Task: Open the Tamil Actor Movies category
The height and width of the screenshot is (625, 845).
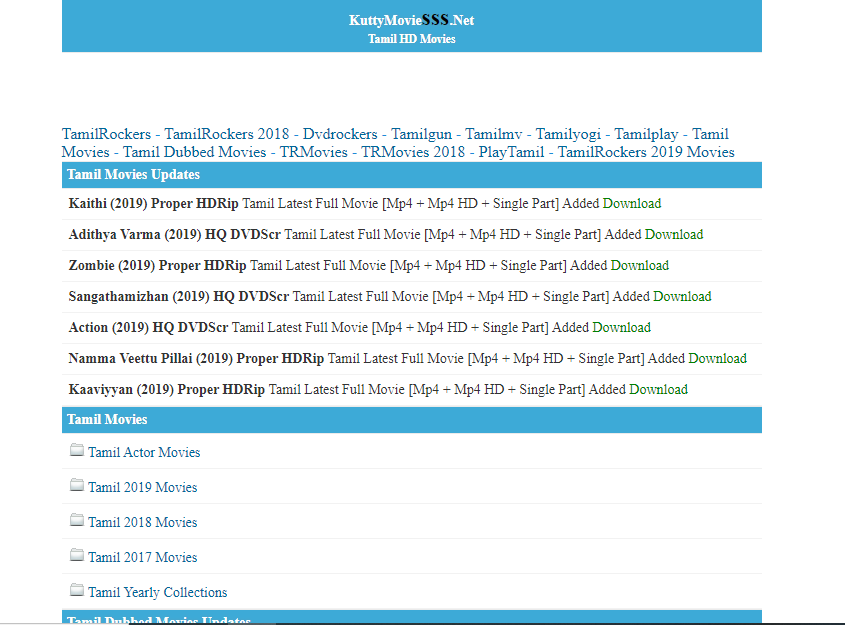Action: (144, 452)
